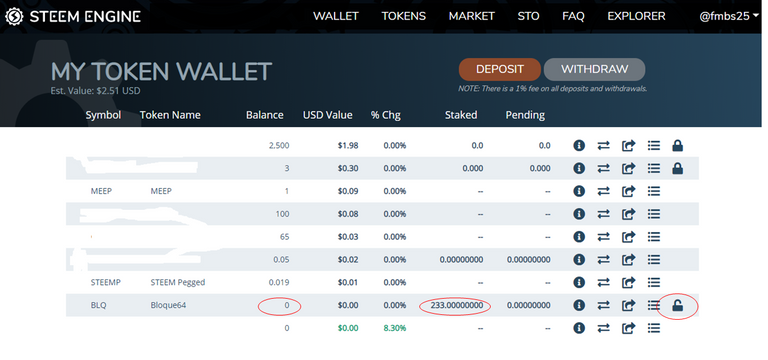Click the MY TOKEN WALLET heading
Screen dimensions: 768x360
pos(161,72)
